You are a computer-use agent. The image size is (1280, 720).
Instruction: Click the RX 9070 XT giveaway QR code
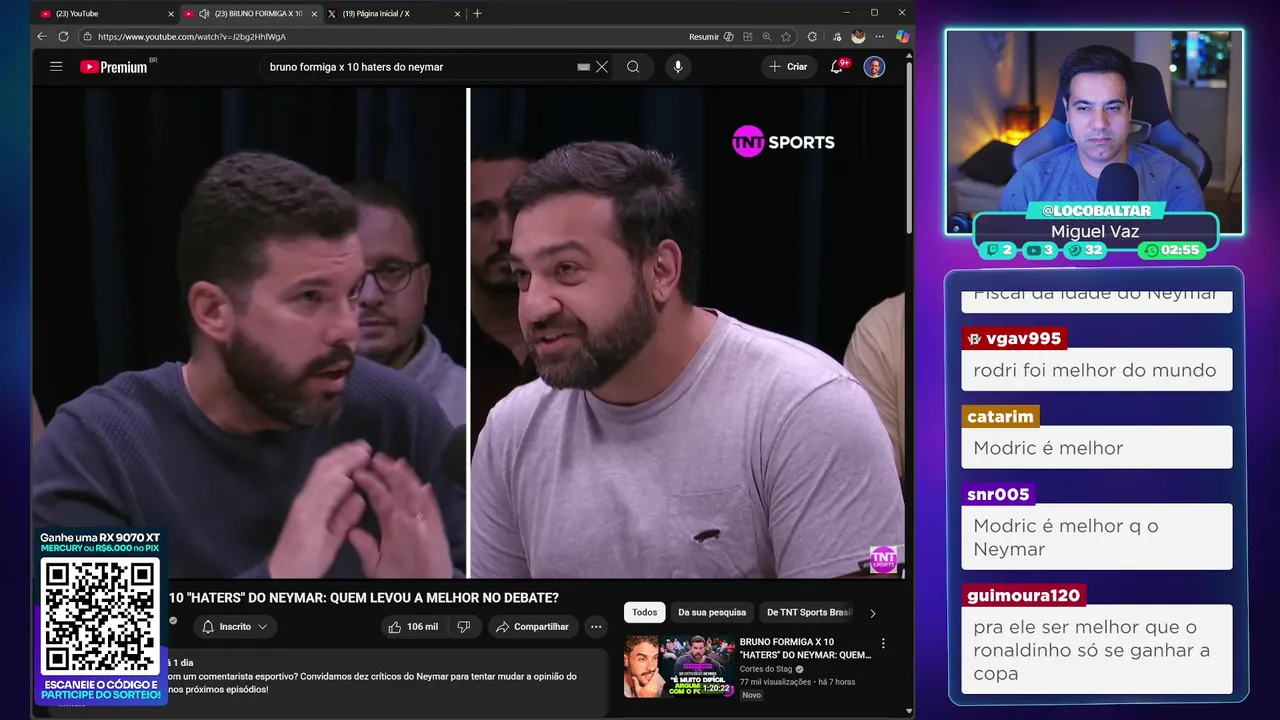coord(100,615)
